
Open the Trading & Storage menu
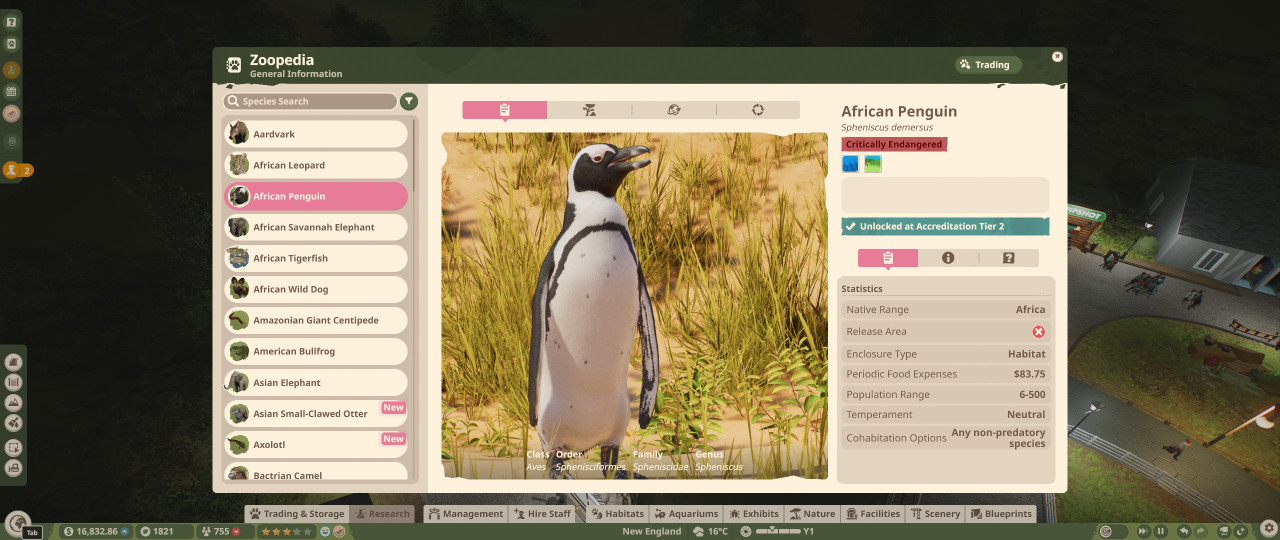pyautogui.click(x=296, y=514)
